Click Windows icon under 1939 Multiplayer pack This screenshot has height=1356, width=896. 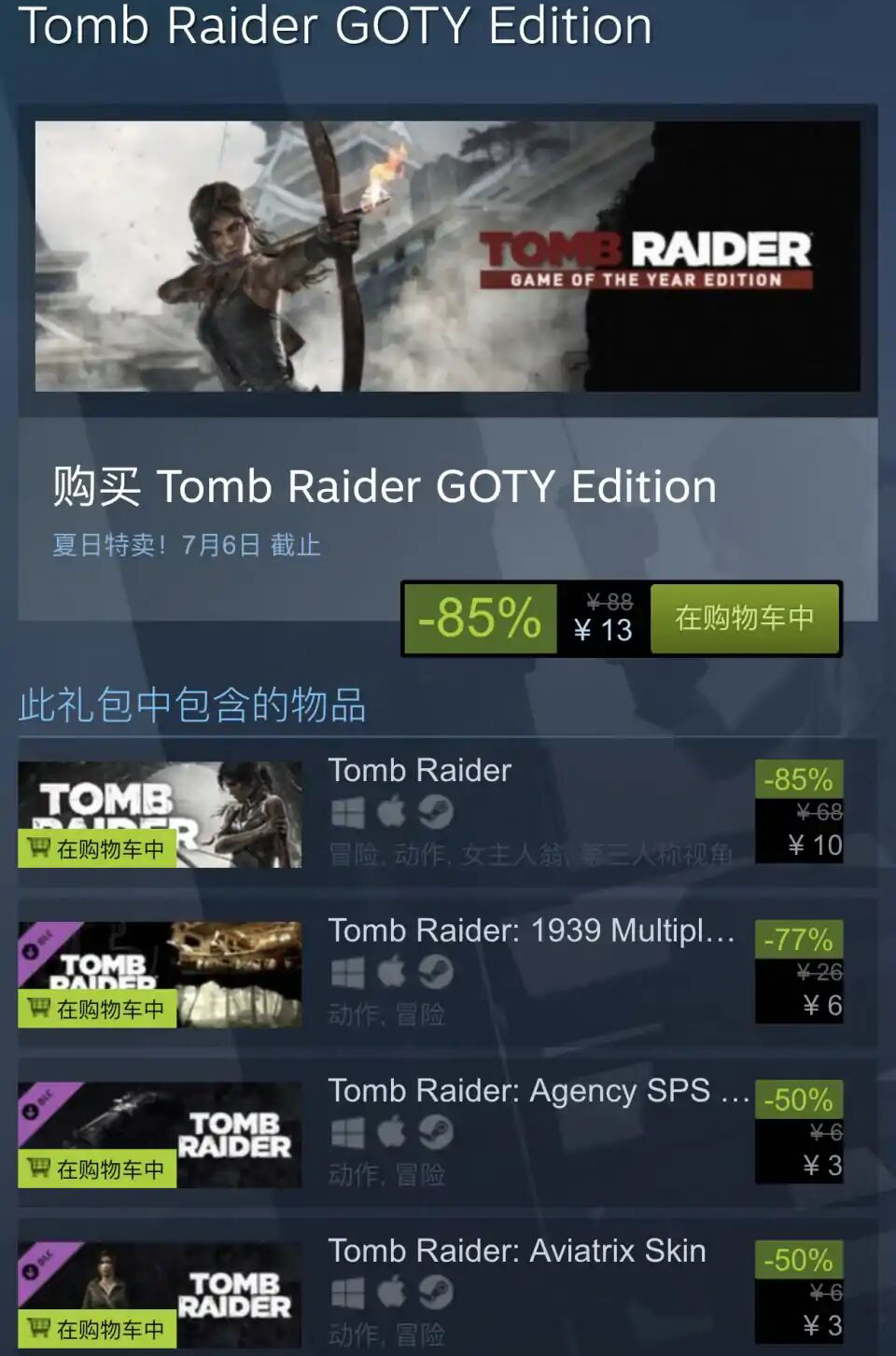pos(347,972)
